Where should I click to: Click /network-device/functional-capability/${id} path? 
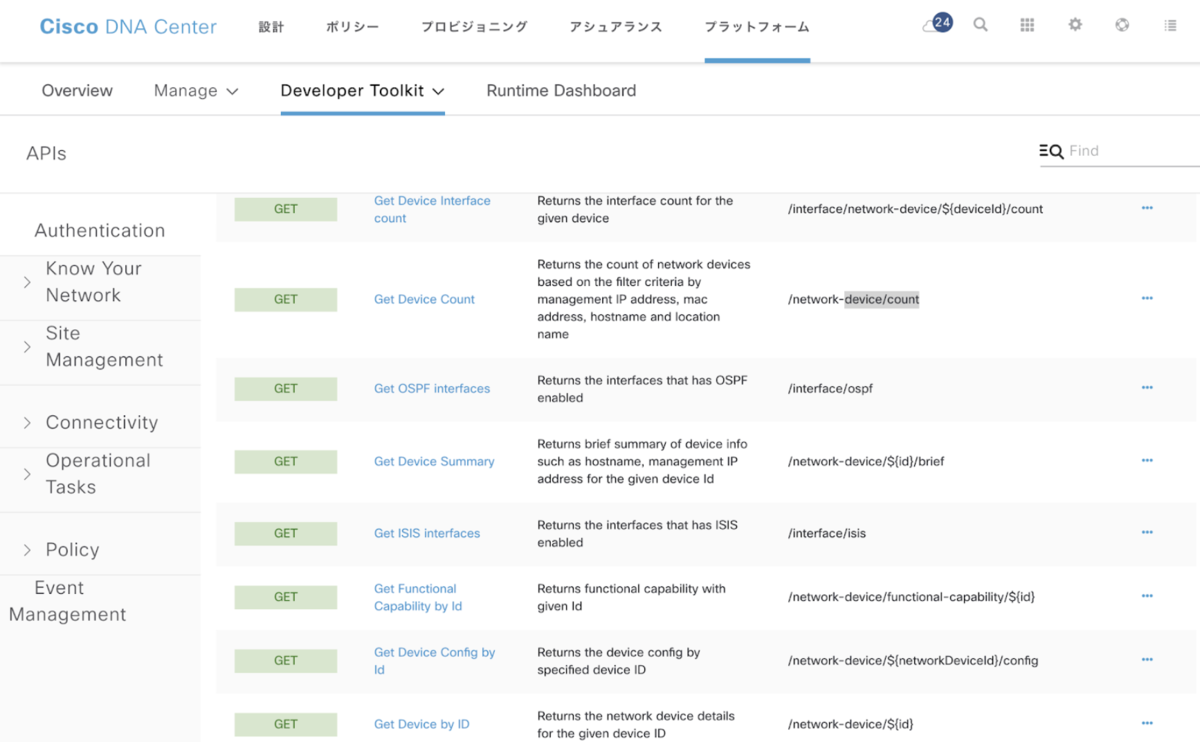click(911, 596)
